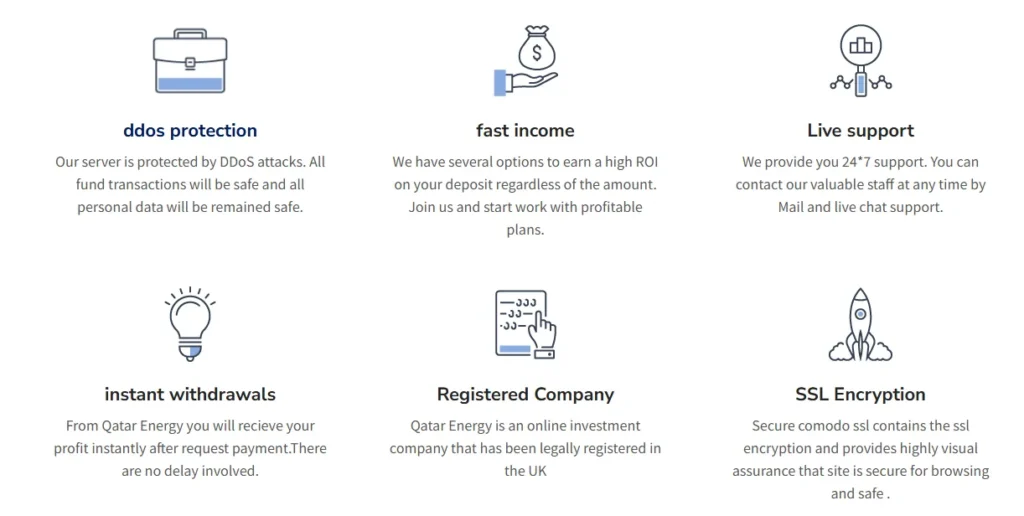
Task: Click the comodo ssl description paragraph
Action: click(x=860, y=459)
